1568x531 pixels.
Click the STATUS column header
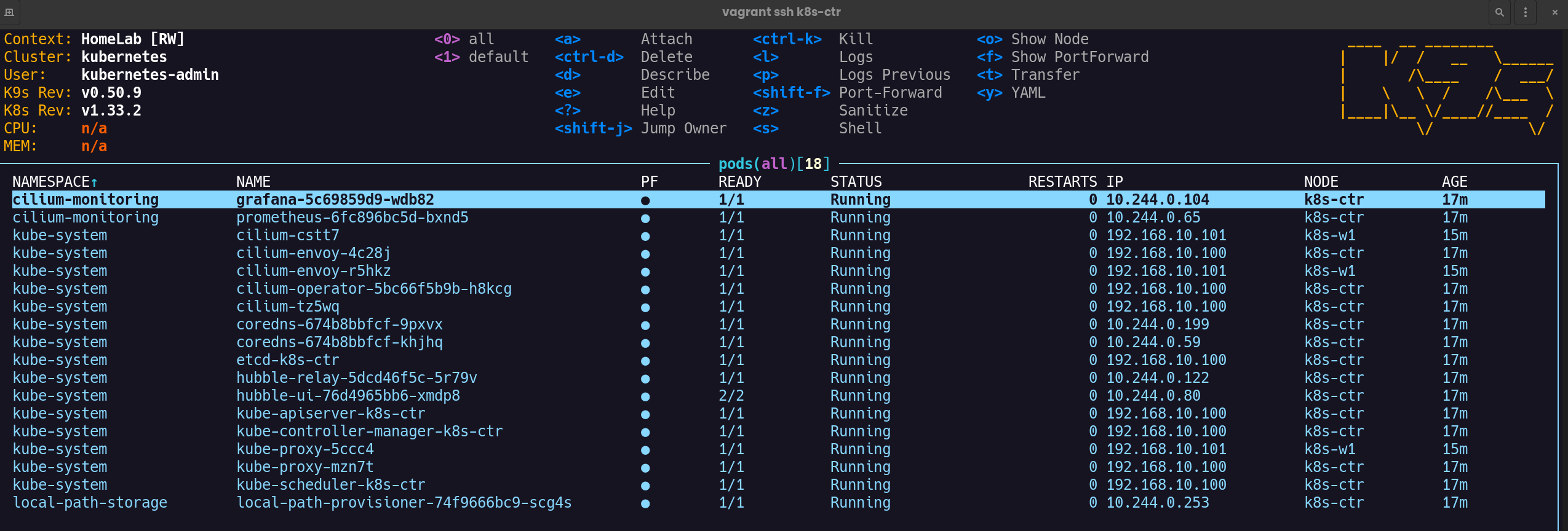pos(856,182)
